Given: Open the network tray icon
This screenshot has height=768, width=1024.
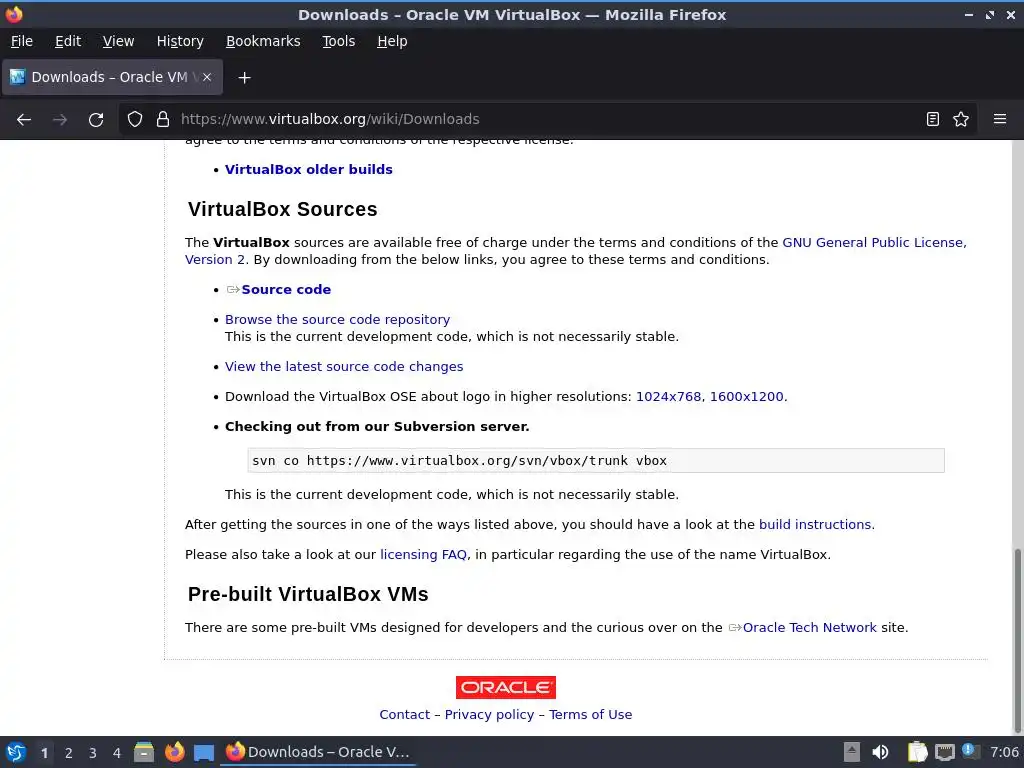Looking at the screenshot, I should pyautogui.click(x=944, y=752).
